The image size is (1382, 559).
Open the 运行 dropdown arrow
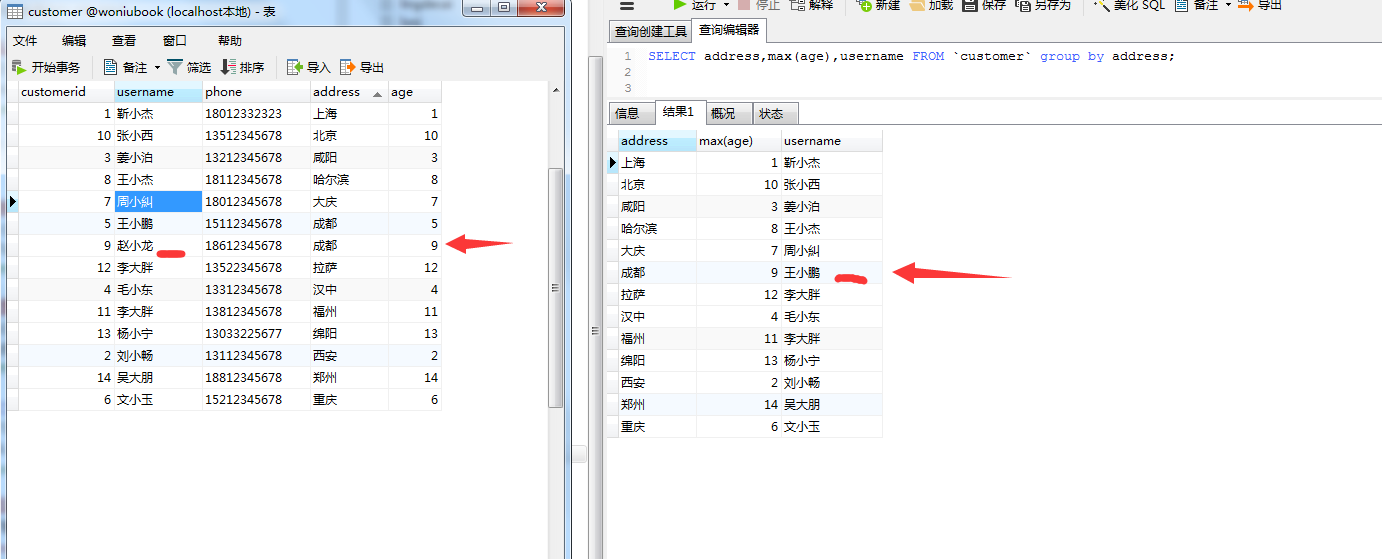click(x=727, y=5)
